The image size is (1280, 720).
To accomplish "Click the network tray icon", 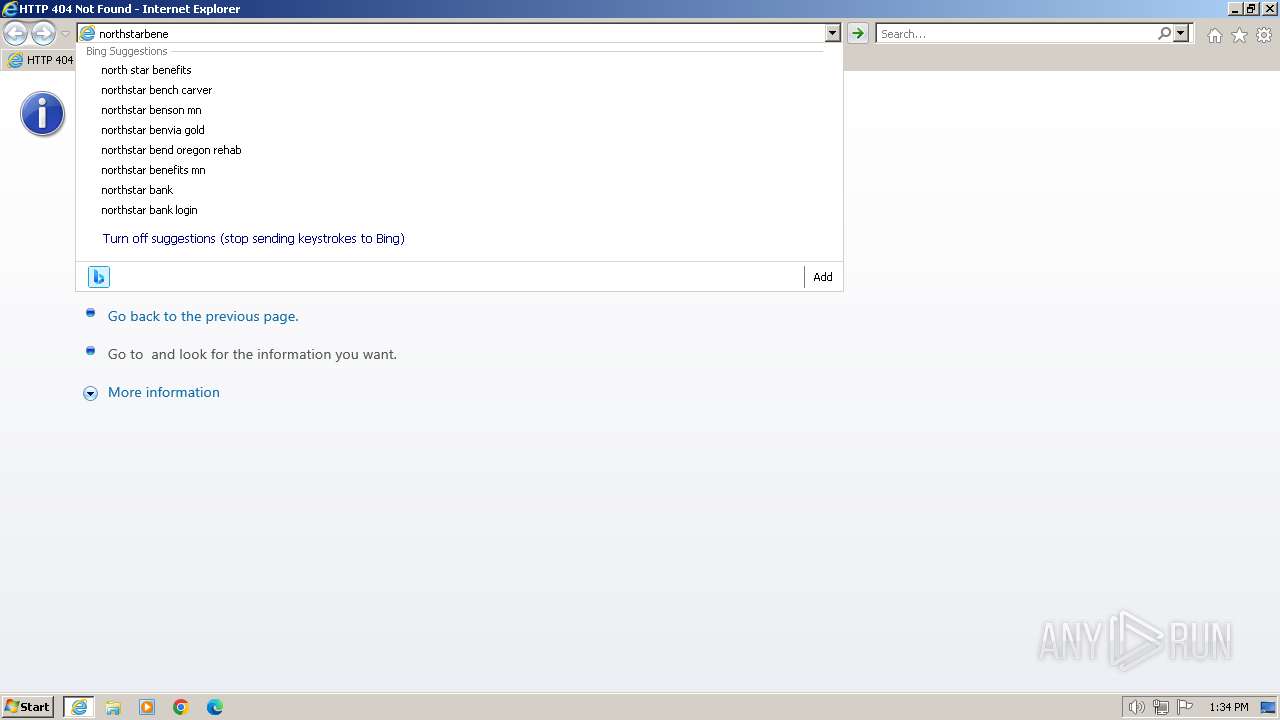I will (x=1161, y=707).
